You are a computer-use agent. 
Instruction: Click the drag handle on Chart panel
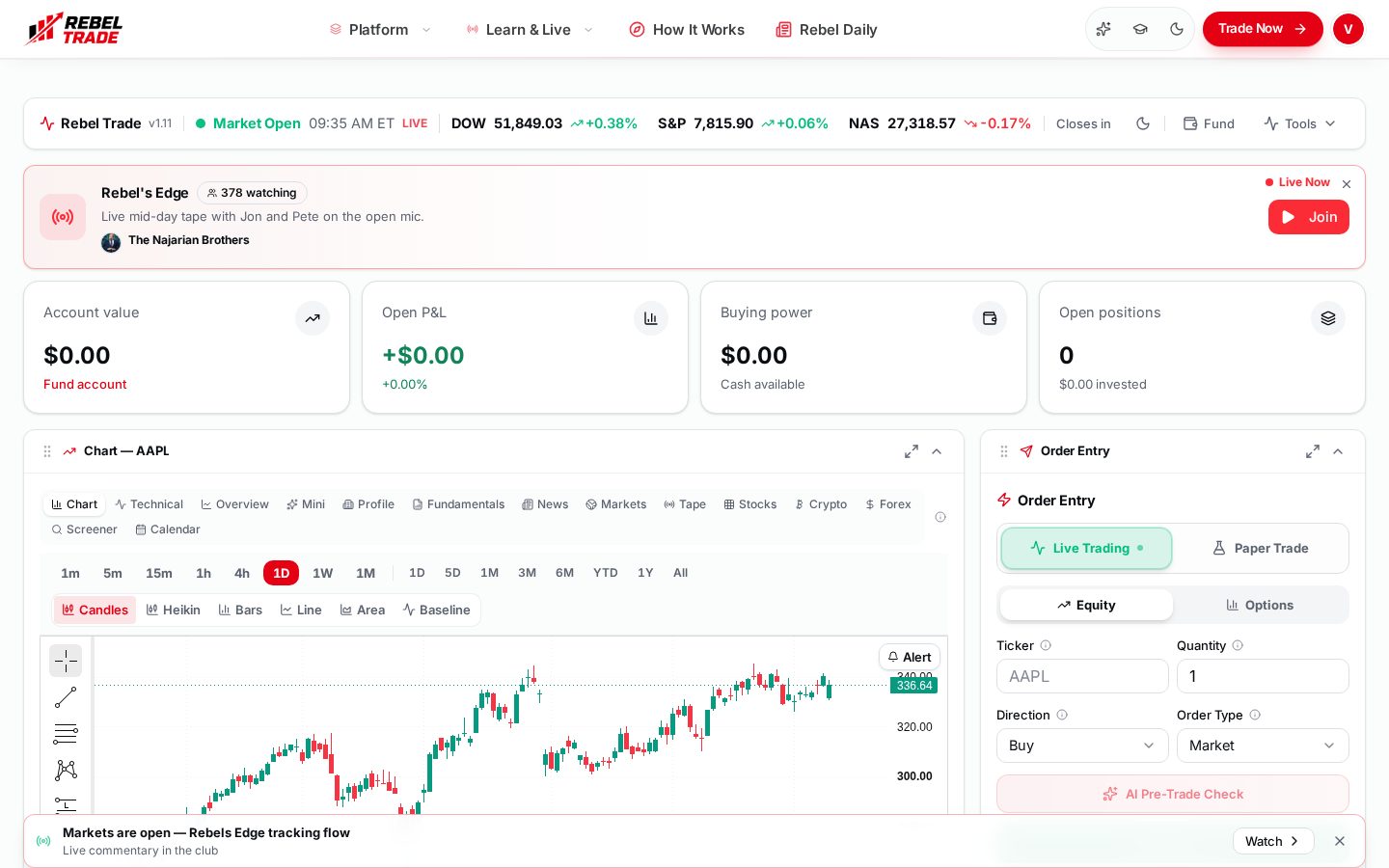47,451
